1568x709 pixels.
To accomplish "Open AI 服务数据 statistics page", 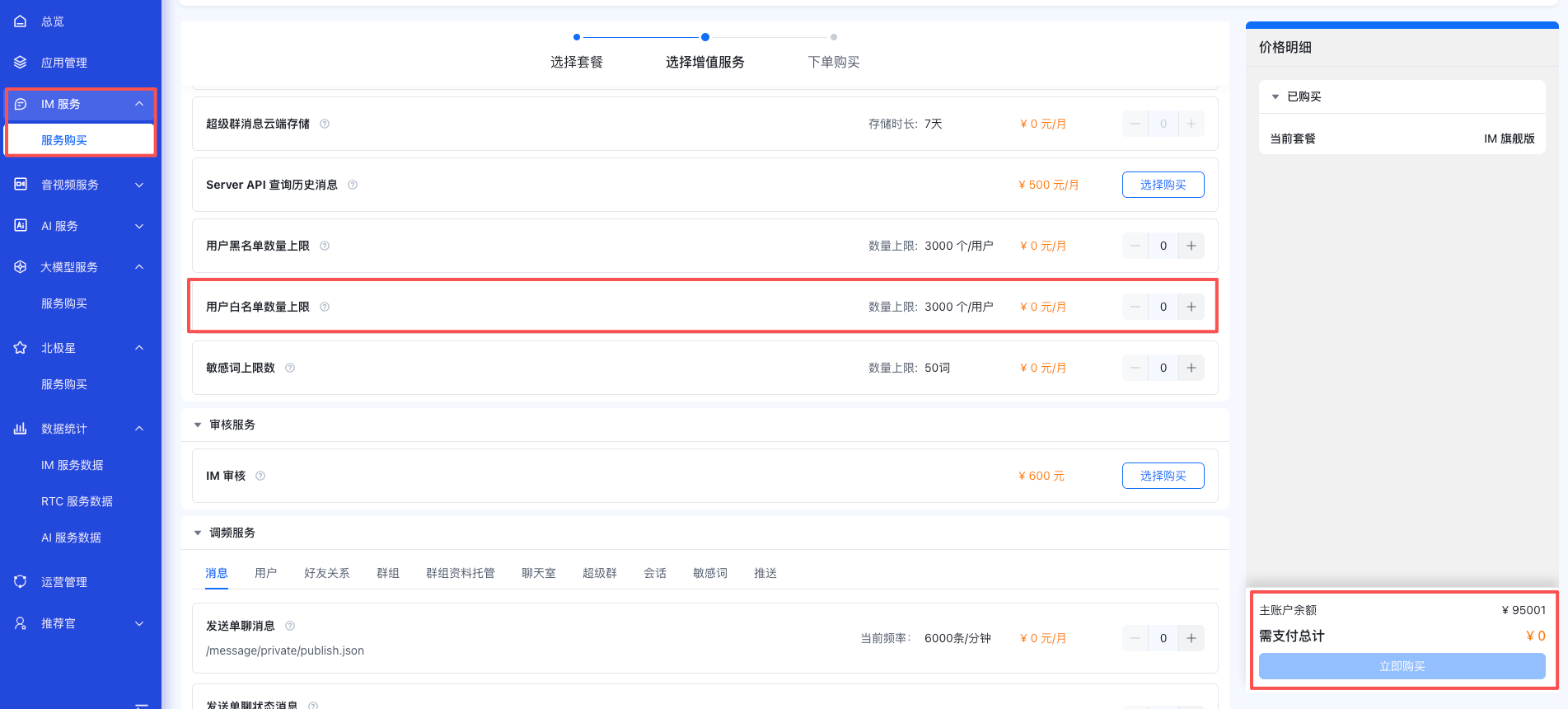I will coord(72,538).
